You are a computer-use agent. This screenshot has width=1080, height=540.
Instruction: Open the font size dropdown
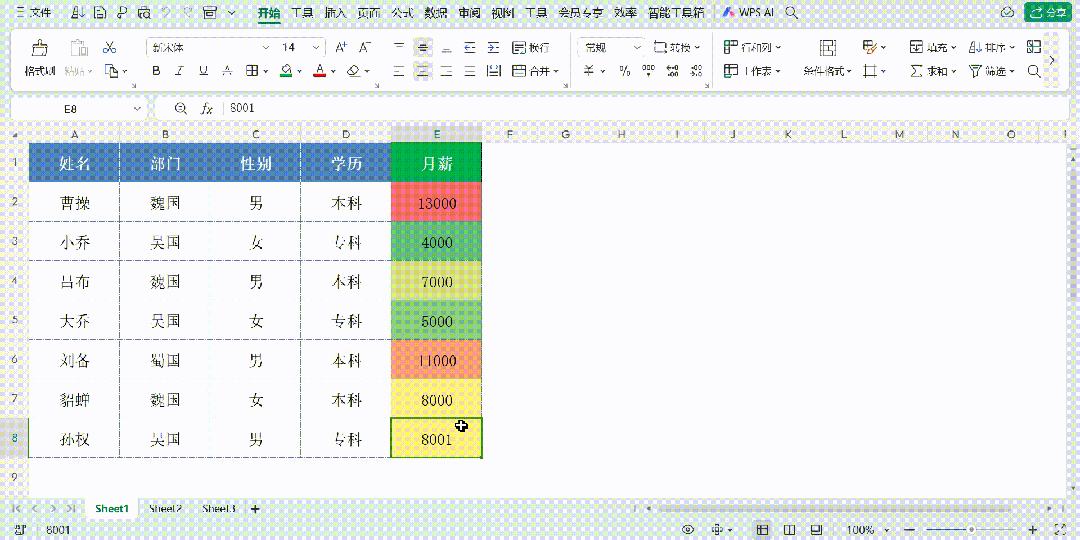(x=316, y=48)
